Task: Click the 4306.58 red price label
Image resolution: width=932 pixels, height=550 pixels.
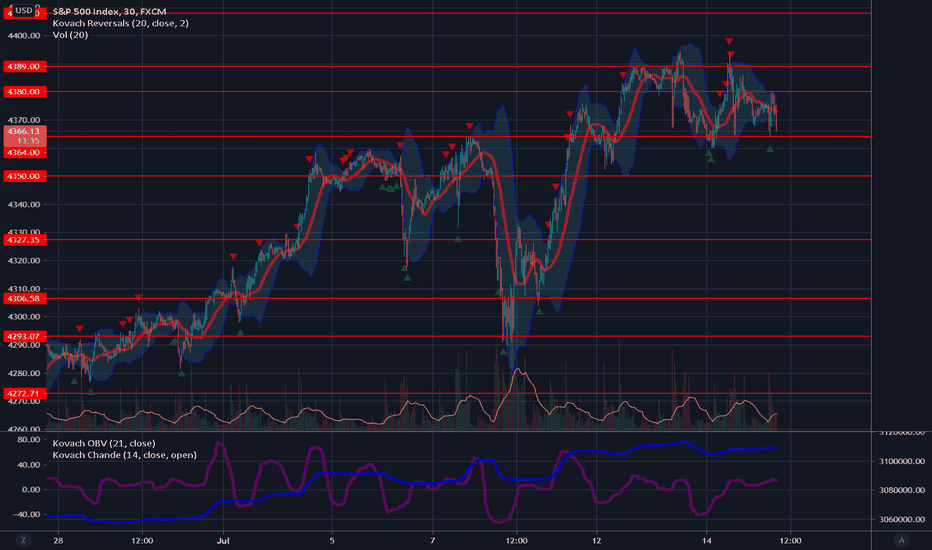Action: click(25, 298)
